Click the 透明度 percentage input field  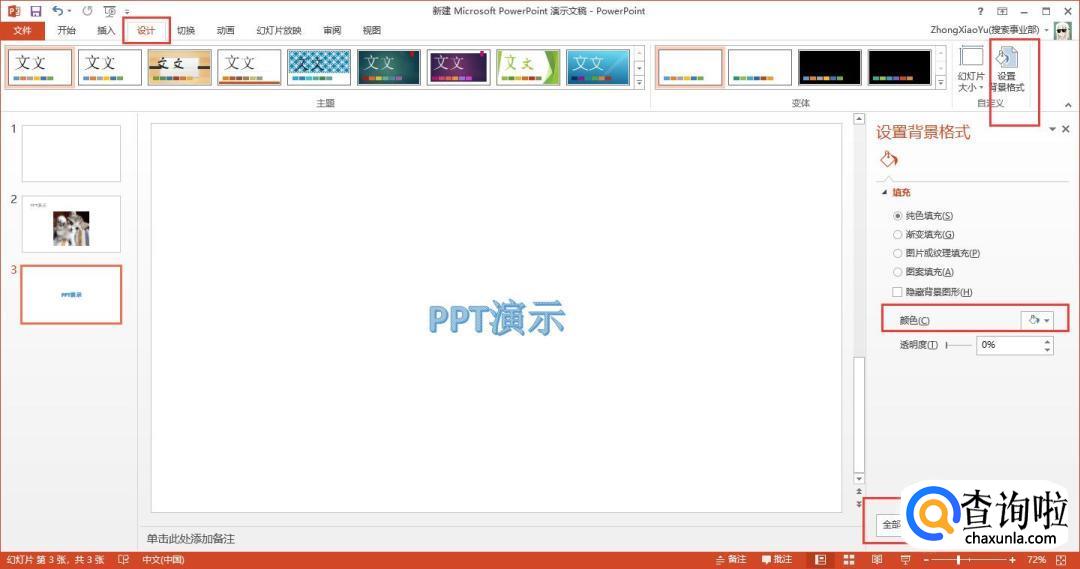pyautogui.click(x=1008, y=344)
